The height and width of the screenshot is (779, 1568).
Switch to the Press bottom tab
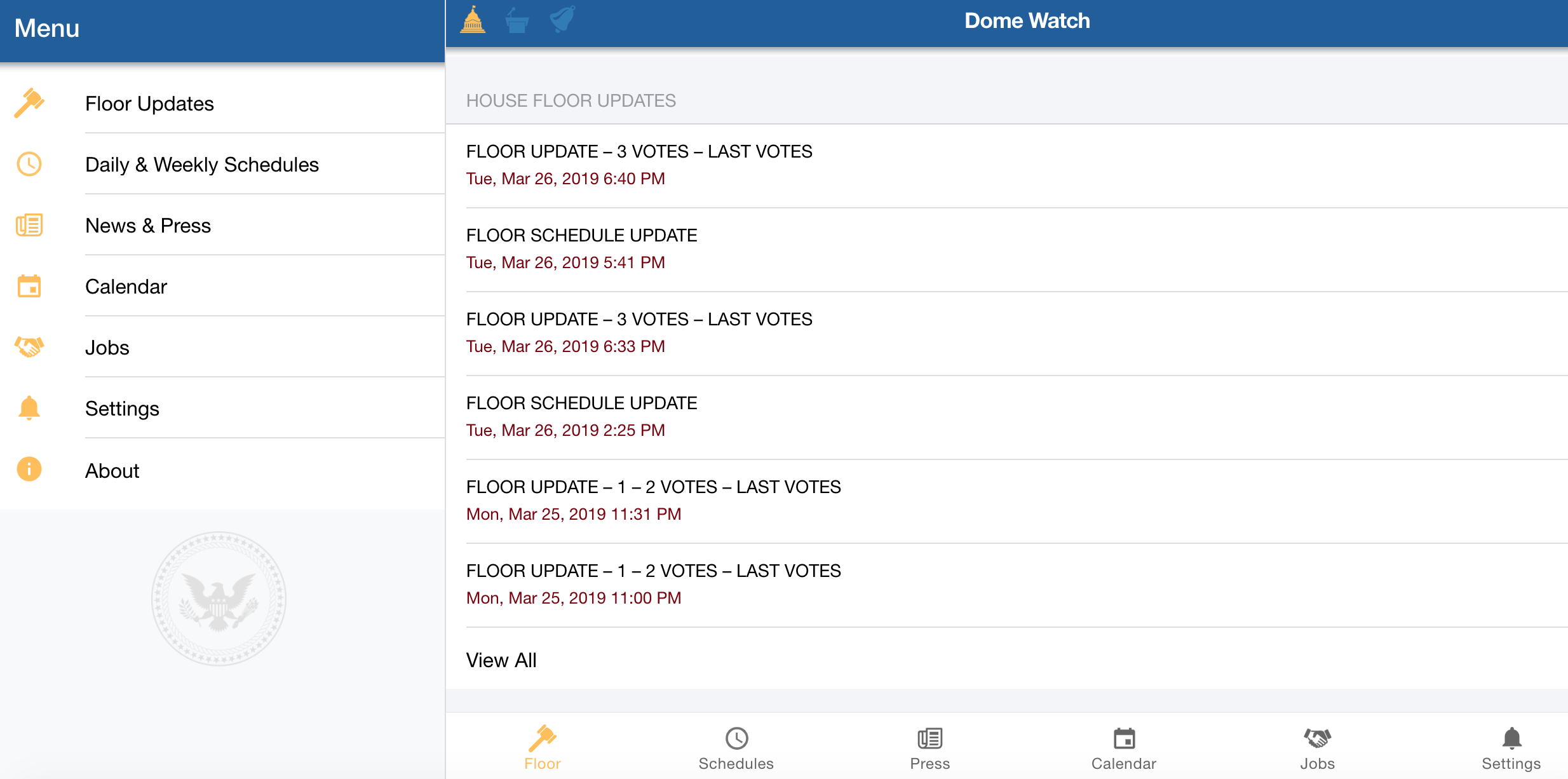[929, 748]
